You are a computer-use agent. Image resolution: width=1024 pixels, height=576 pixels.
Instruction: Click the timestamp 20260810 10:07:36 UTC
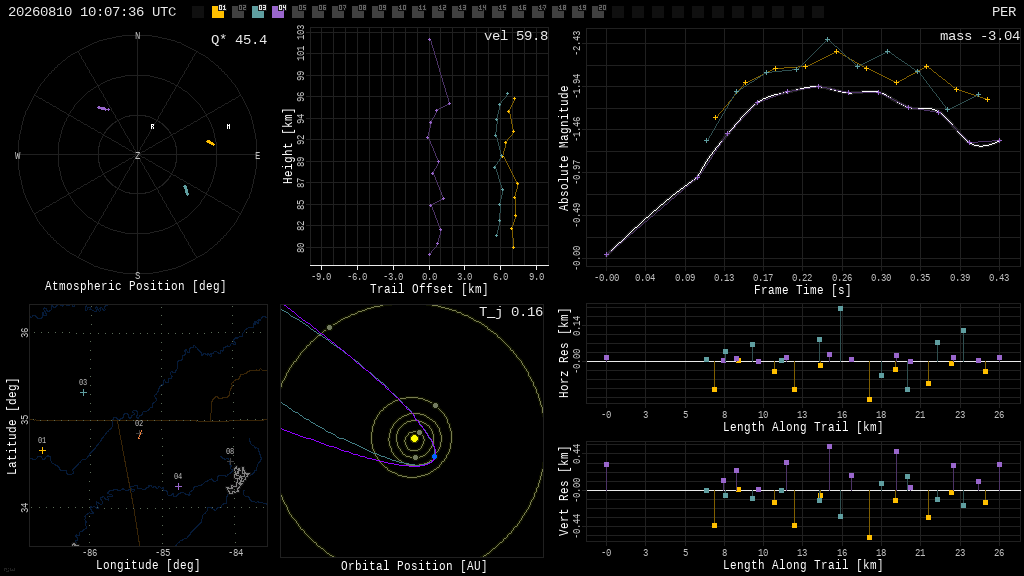[x=92, y=12]
